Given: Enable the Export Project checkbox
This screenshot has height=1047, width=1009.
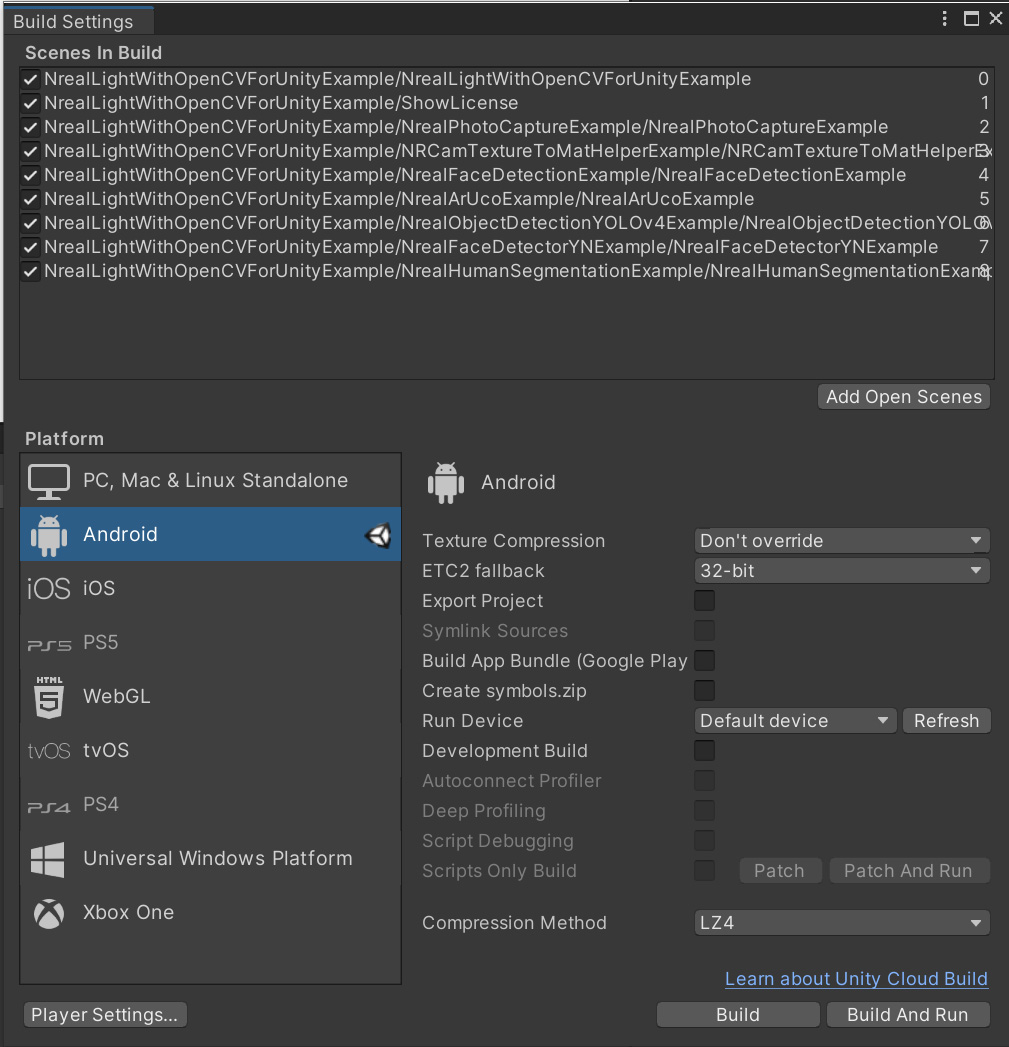Looking at the screenshot, I should [704, 600].
